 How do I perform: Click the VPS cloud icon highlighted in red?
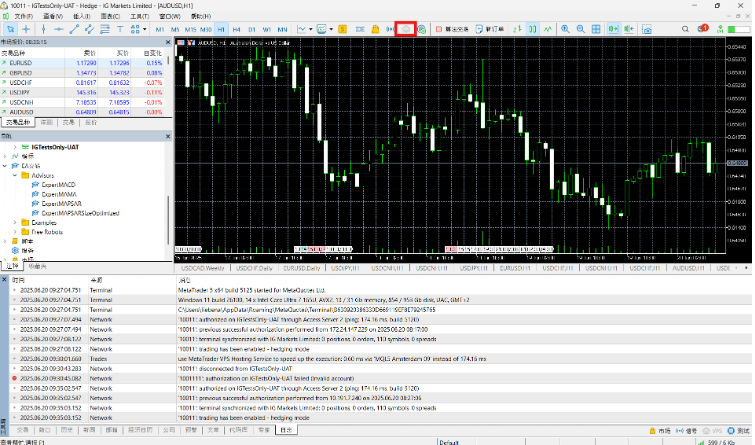405,30
